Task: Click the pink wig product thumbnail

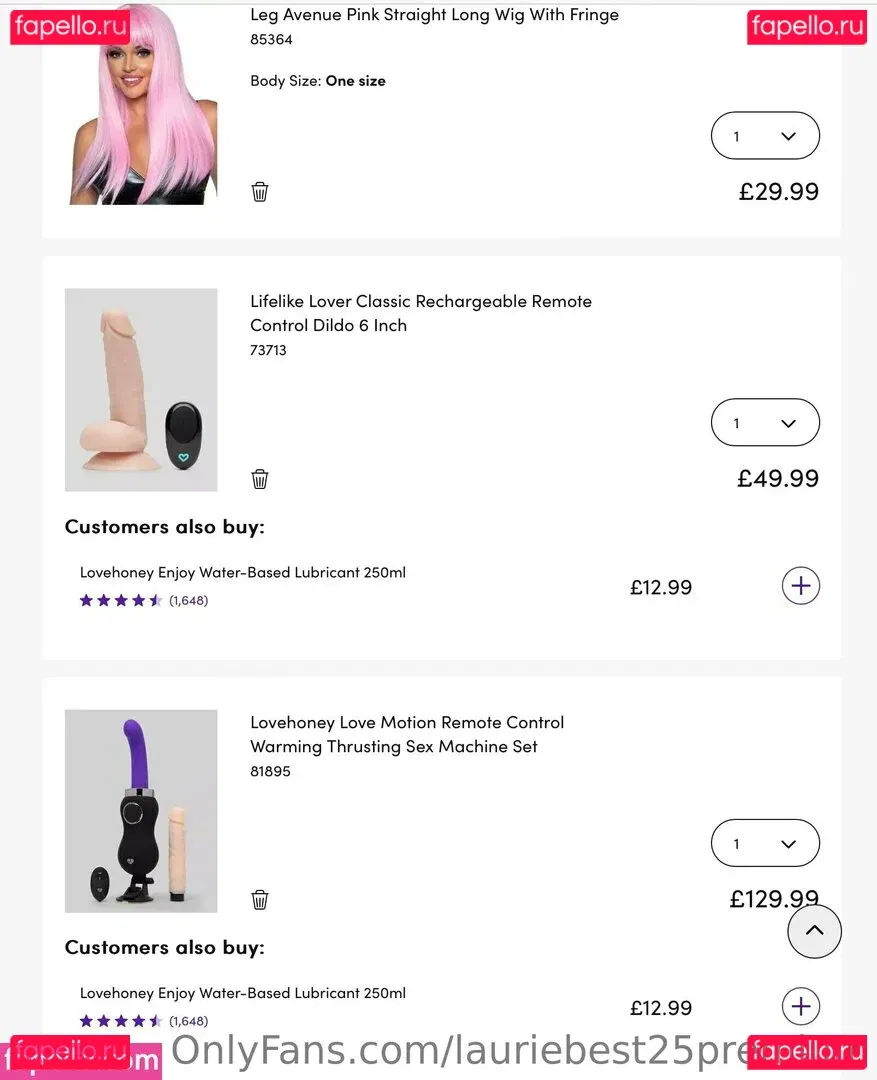Action: pyautogui.click(x=141, y=105)
